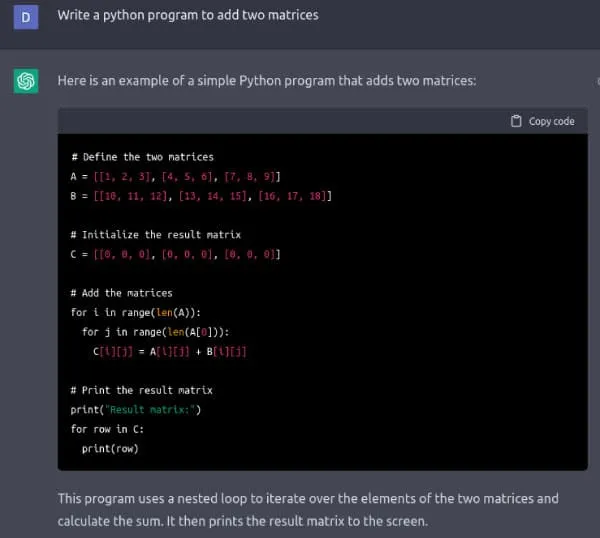This screenshot has width=600, height=538.
Task: Click the C[i][j] sum assignment line
Action: [169, 351]
